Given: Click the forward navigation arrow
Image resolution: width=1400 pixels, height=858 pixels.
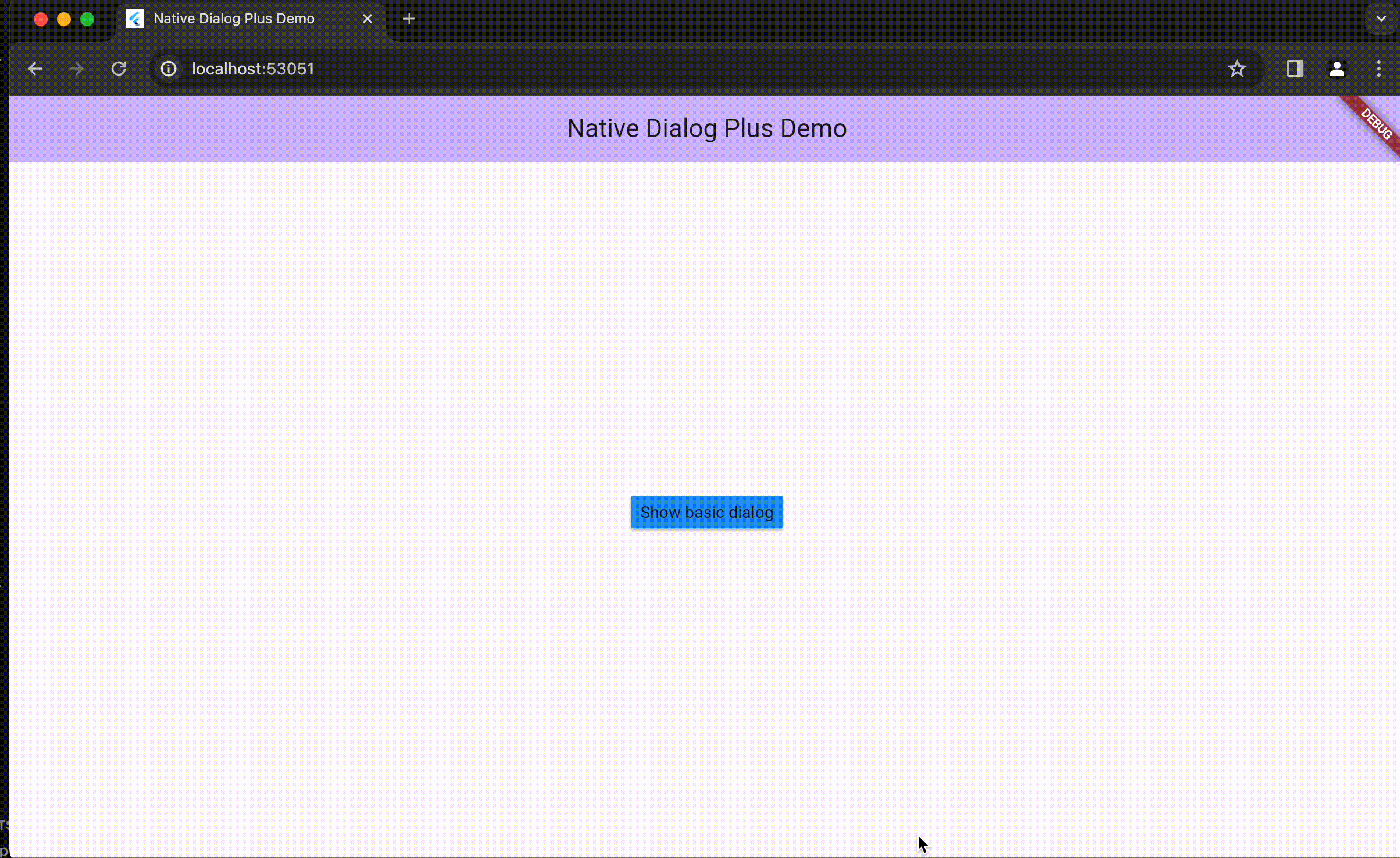Looking at the screenshot, I should pos(76,69).
